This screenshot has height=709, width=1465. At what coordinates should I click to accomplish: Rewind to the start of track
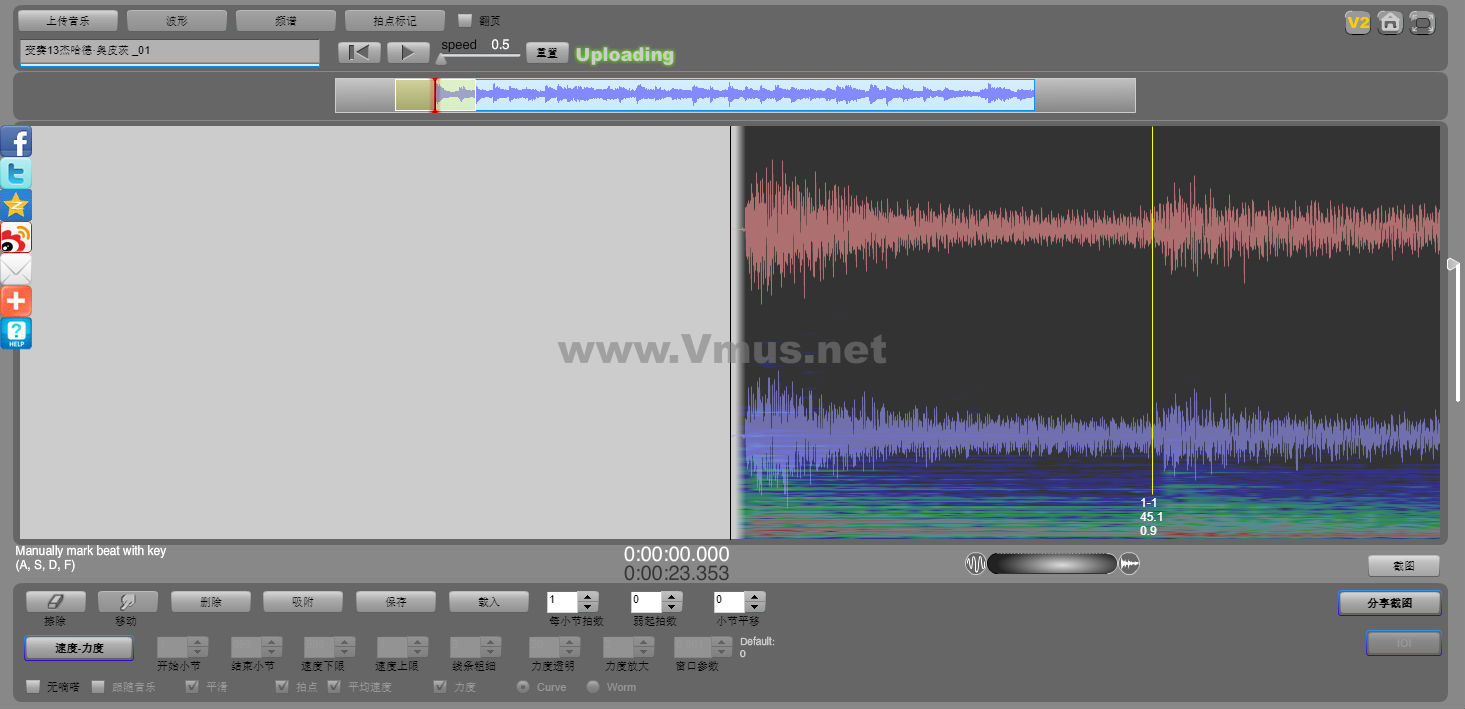coord(358,52)
